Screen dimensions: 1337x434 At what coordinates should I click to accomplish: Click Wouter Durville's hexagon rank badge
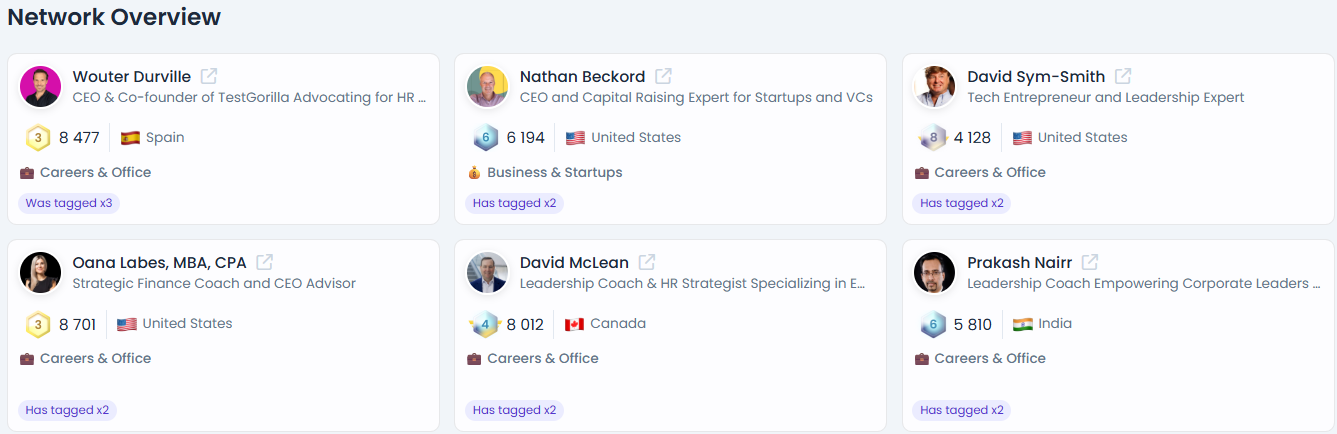38,138
